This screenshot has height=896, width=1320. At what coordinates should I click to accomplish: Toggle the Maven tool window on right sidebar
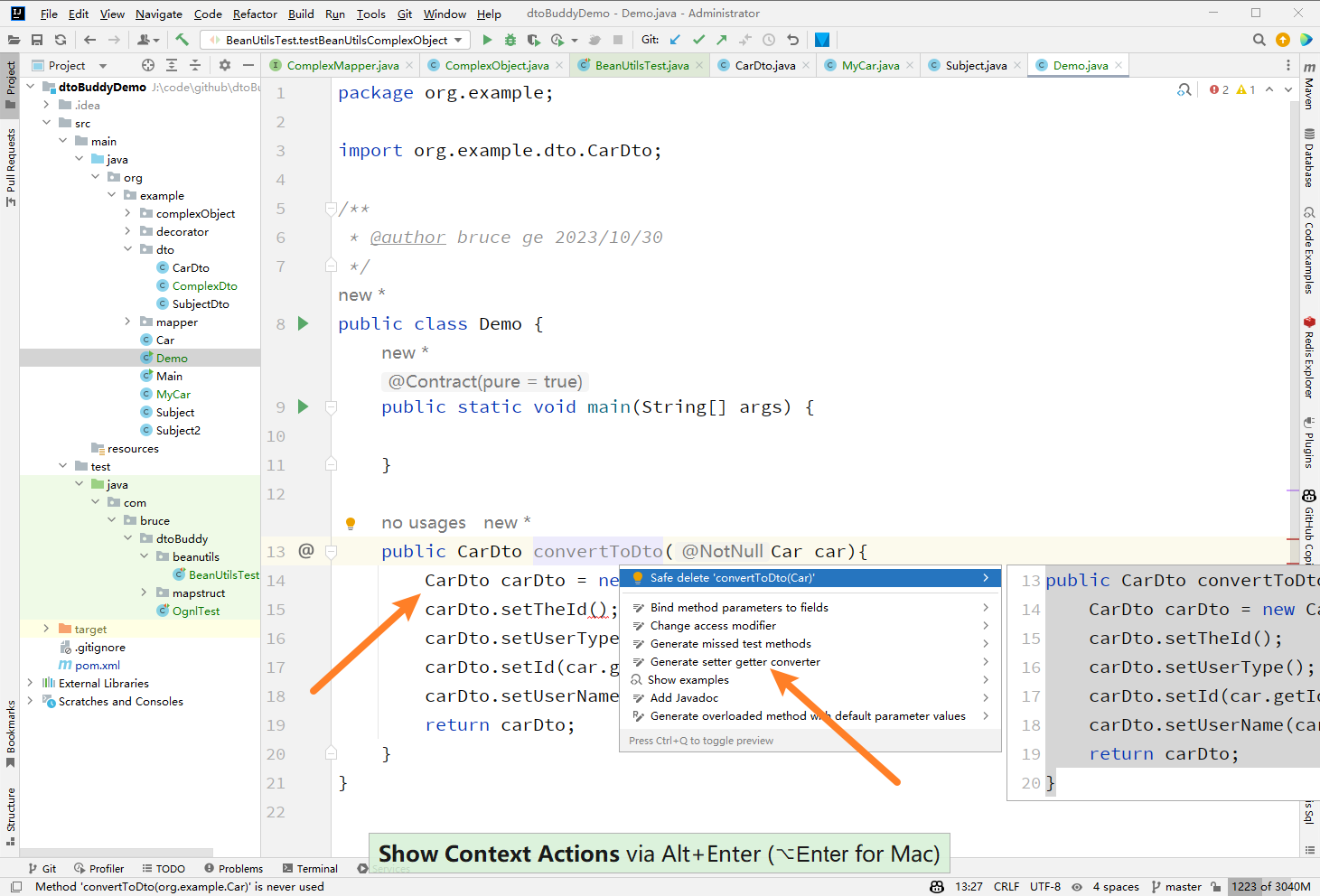(1309, 86)
